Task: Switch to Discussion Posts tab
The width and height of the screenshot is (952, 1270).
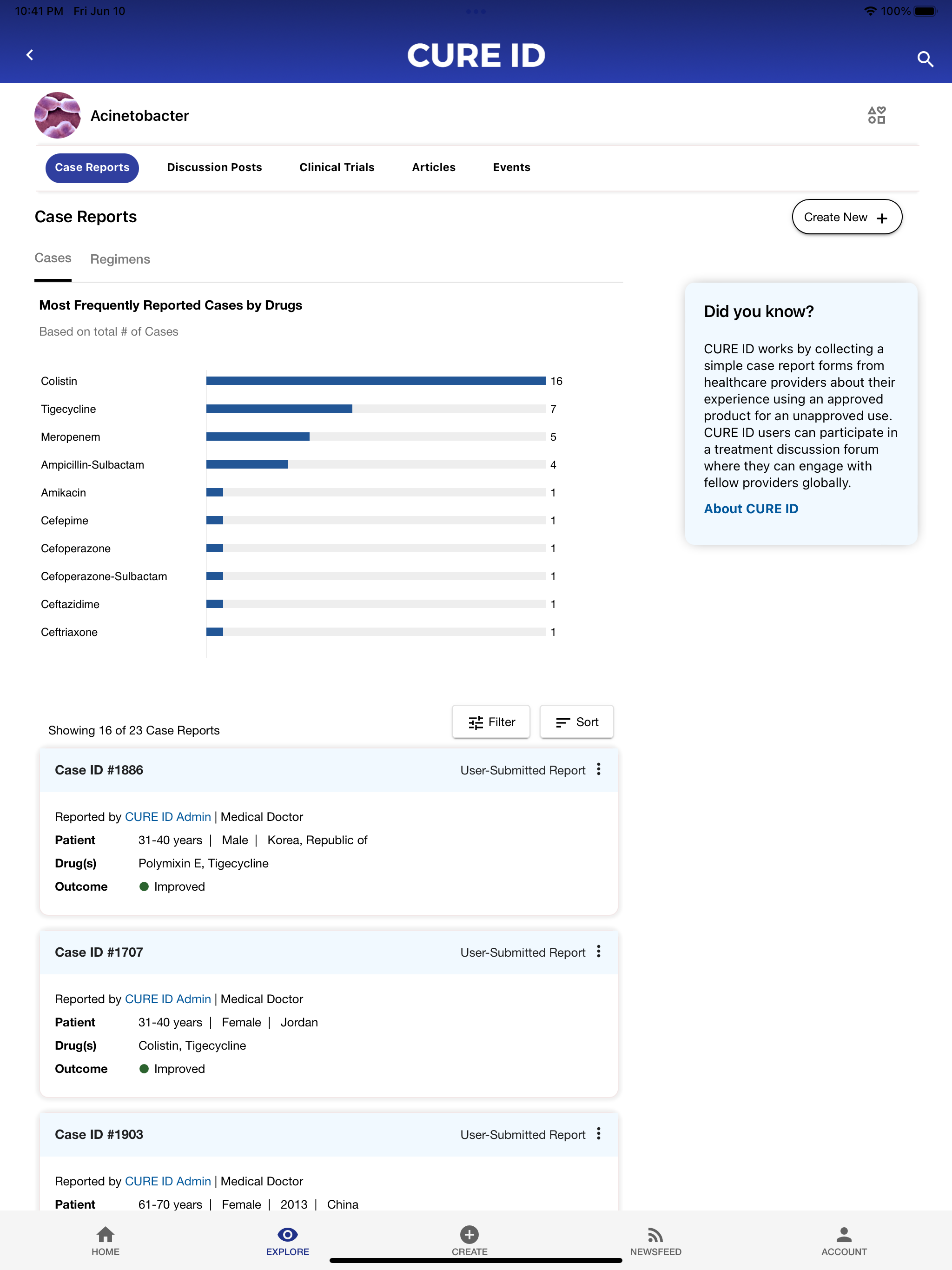Action: pyautogui.click(x=214, y=168)
